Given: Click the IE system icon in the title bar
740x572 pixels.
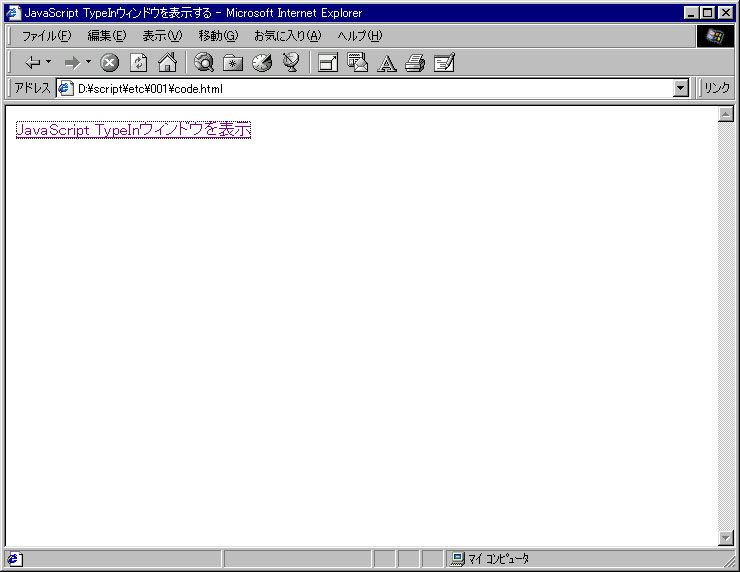Looking at the screenshot, I should tap(14, 12).
